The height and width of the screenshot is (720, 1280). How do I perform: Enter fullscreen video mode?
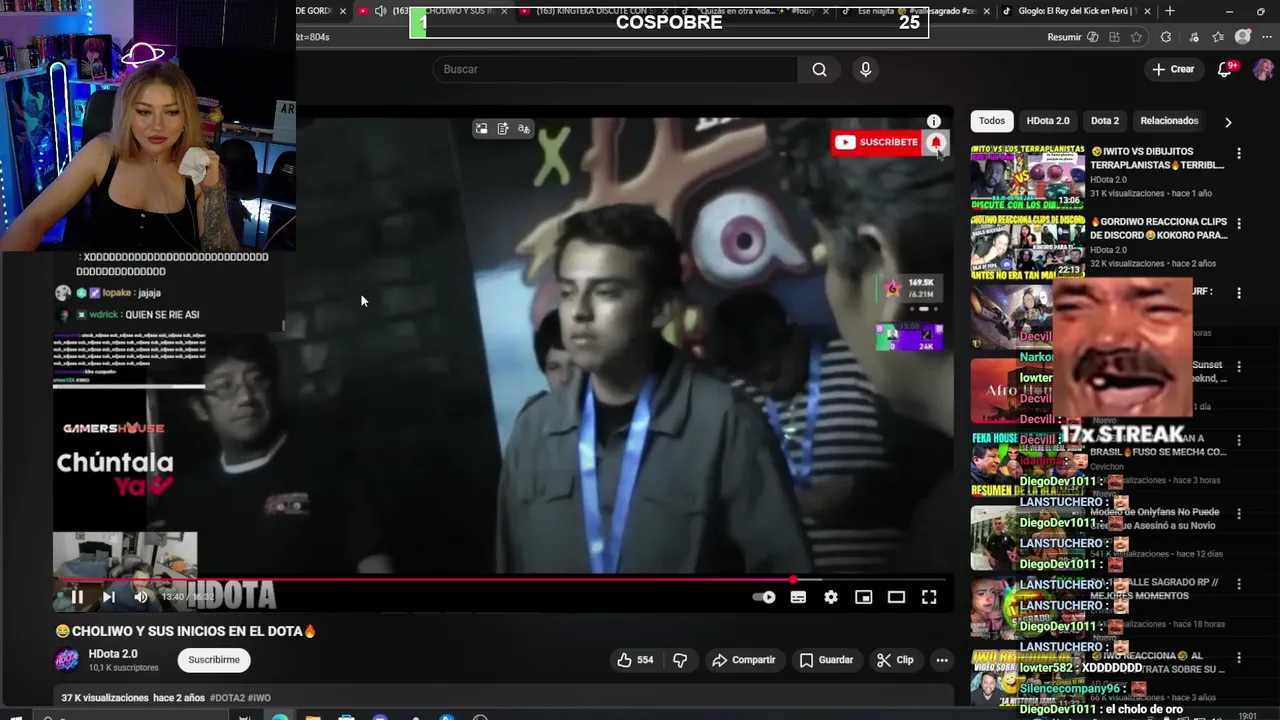929,597
